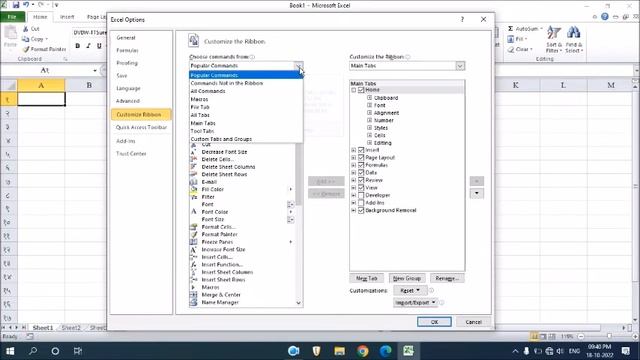Enable the Developer tab checkbox

[x=361, y=195]
